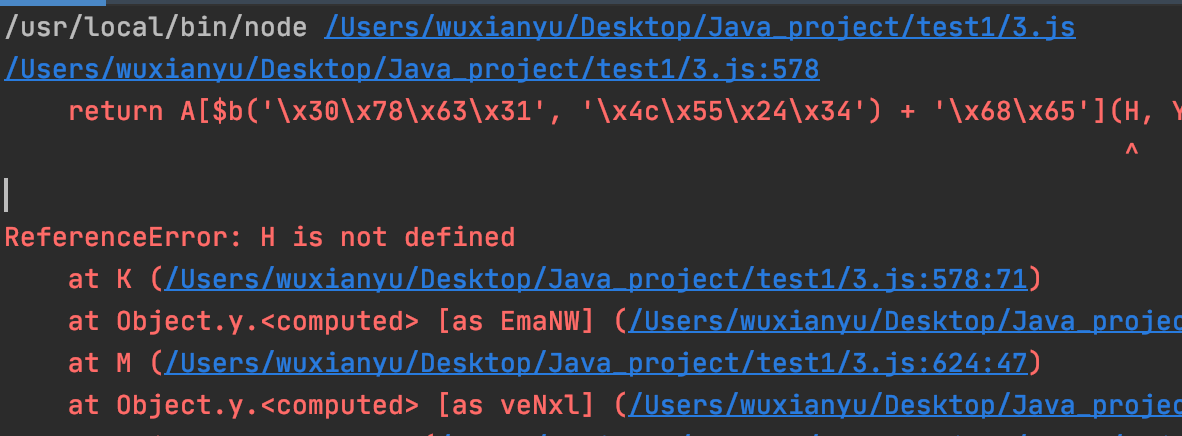
Task: Open the file link in veNxl stack frame
Action: 905,407
